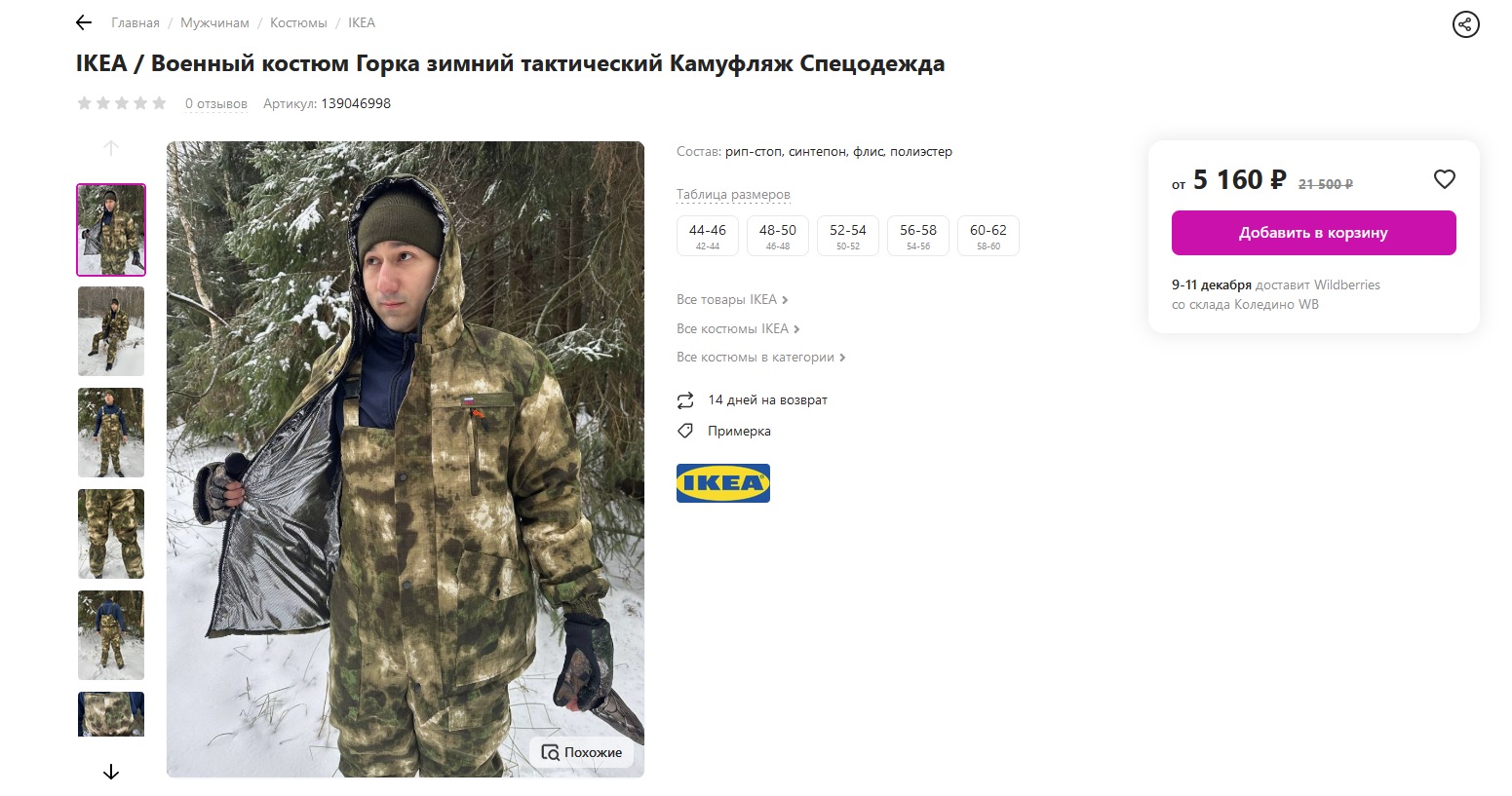Screen dimensions: 1512x796
Task: Add product with Добавить в корзину button
Action: [x=1313, y=233]
